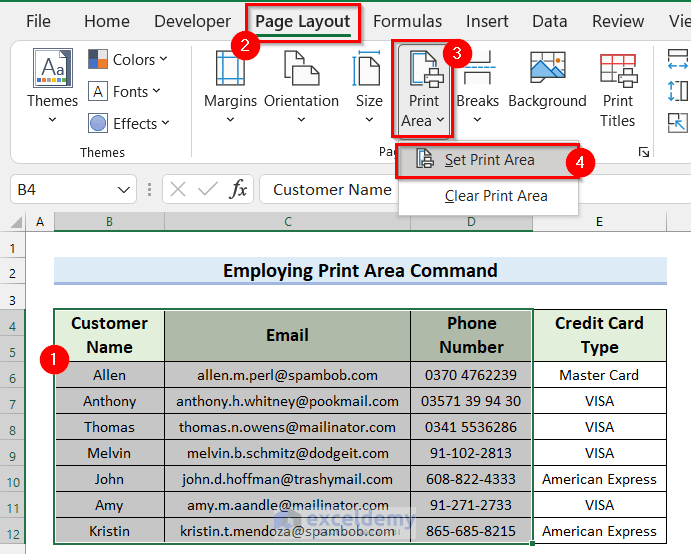Open the Themes gallery icon
This screenshot has height=554, width=691.
[x=52, y=68]
